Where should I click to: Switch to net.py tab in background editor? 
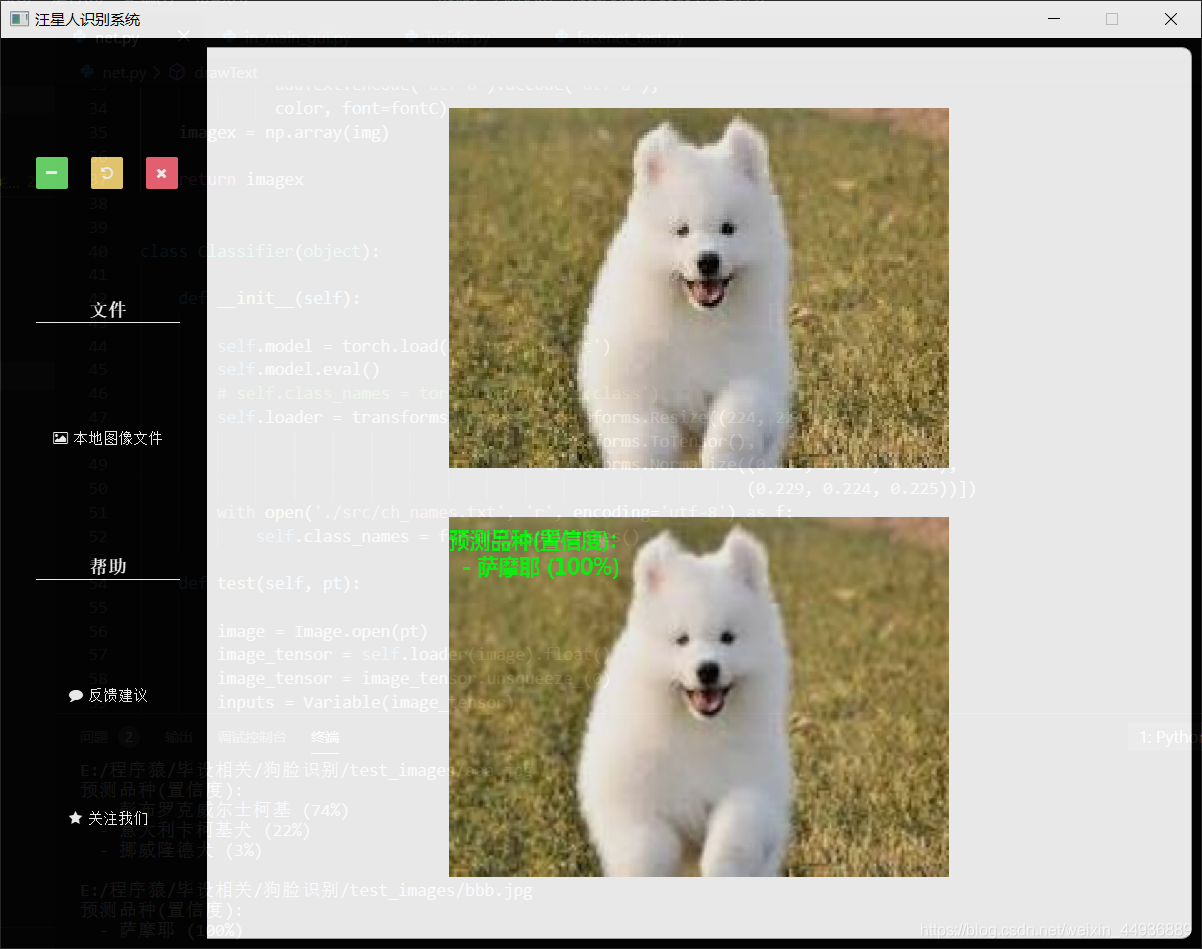point(117,39)
